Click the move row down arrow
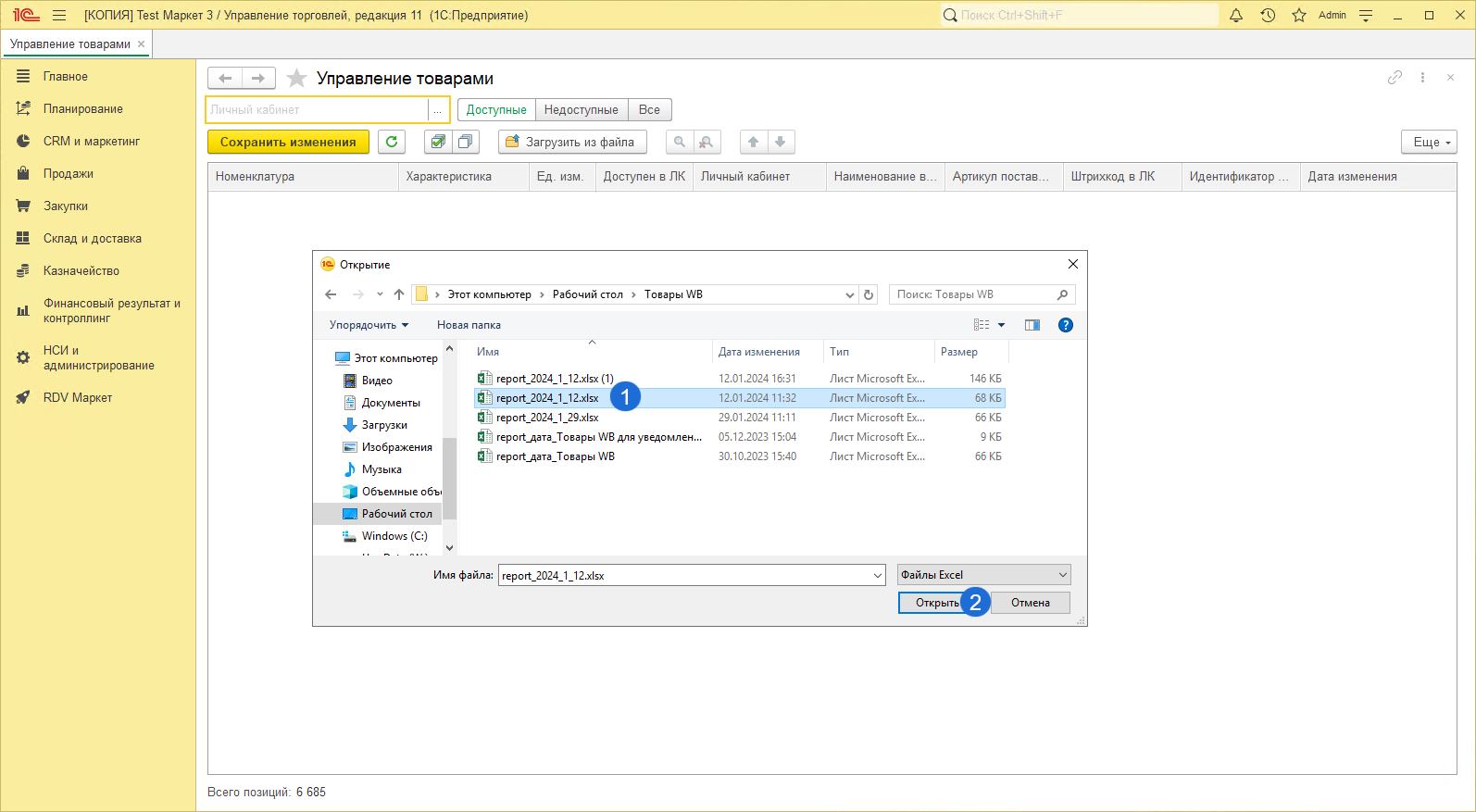Screen dimensions: 1476x812 click(x=781, y=142)
